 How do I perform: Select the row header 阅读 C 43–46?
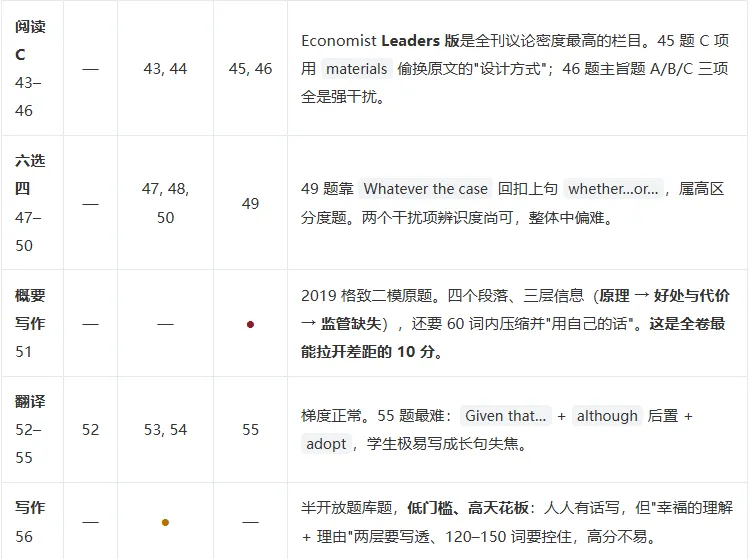pyautogui.click(x=33, y=68)
